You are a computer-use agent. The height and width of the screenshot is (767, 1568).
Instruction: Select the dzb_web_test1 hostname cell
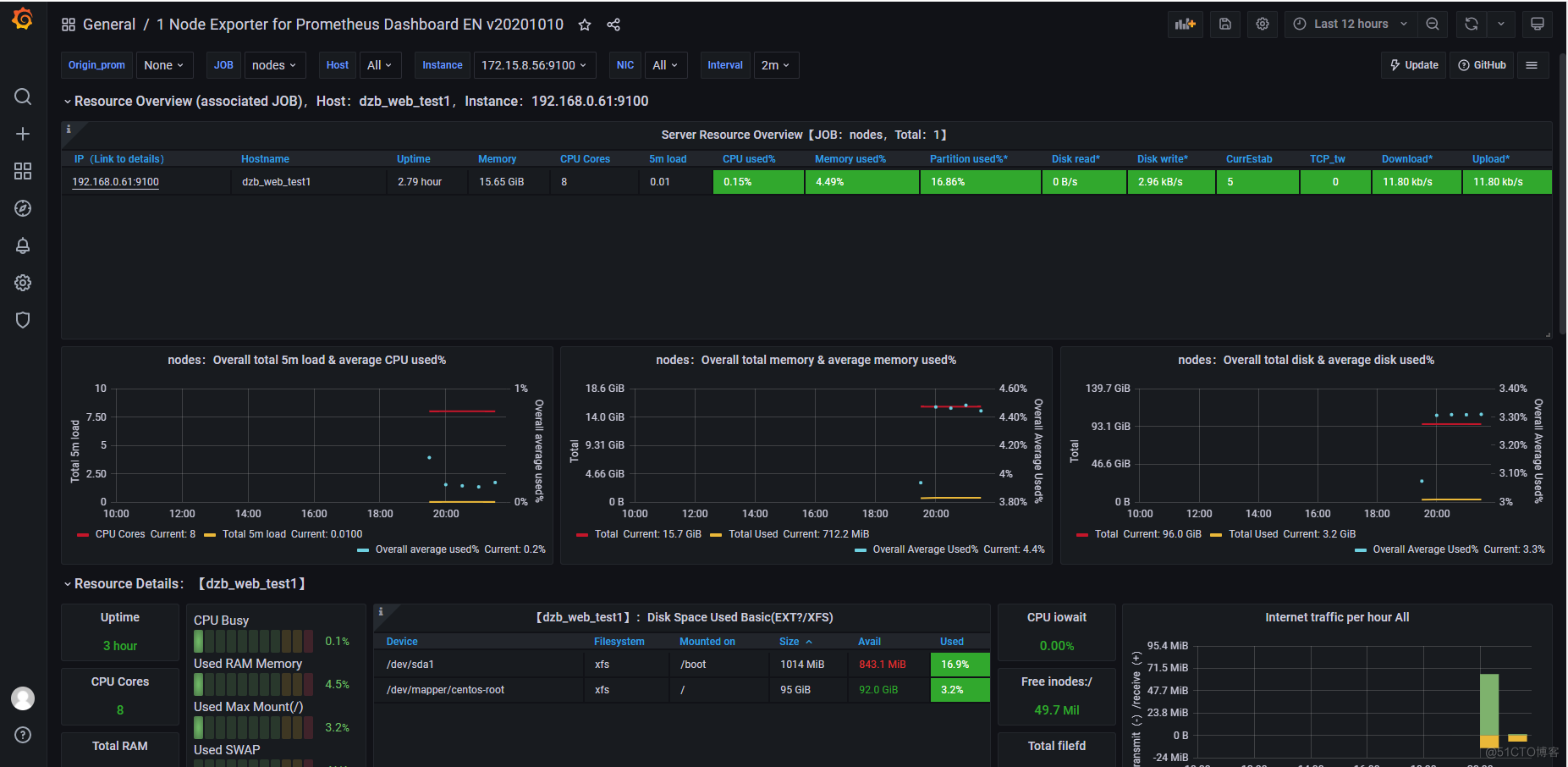[310, 182]
